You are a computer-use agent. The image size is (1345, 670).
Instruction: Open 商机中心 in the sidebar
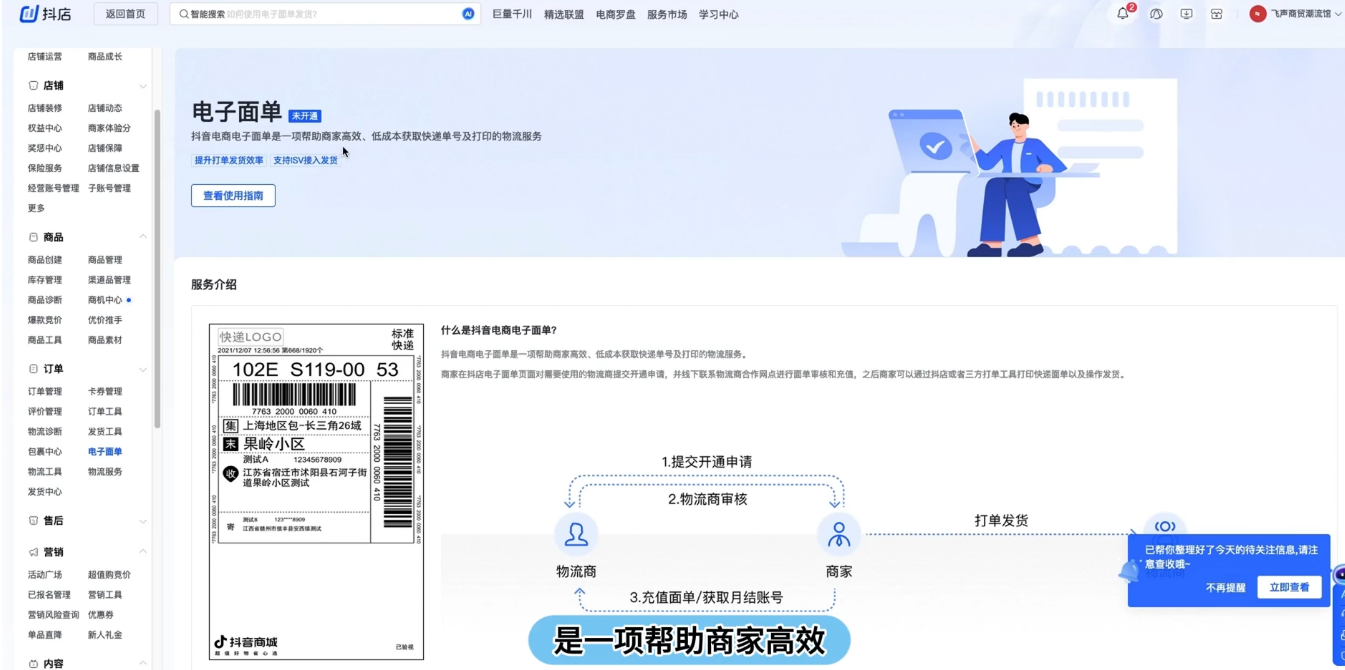(x=105, y=300)
